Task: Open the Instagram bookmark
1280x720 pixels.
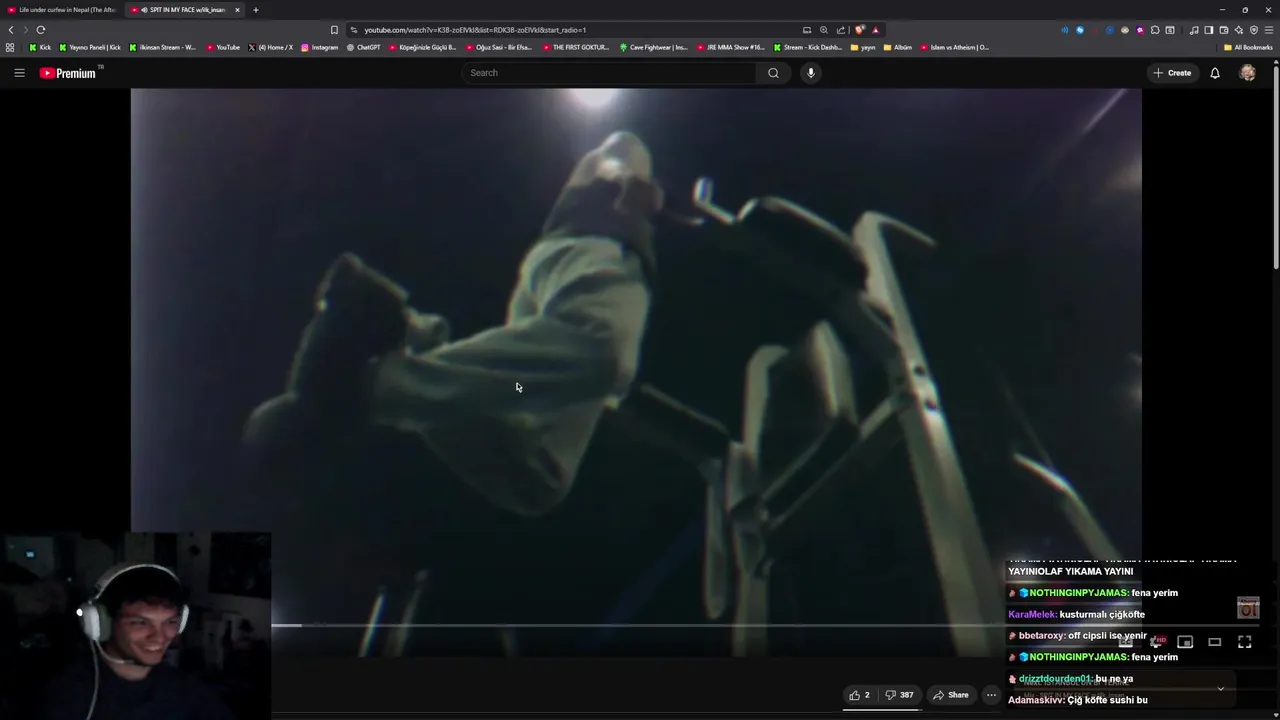Action: (319, 47)
